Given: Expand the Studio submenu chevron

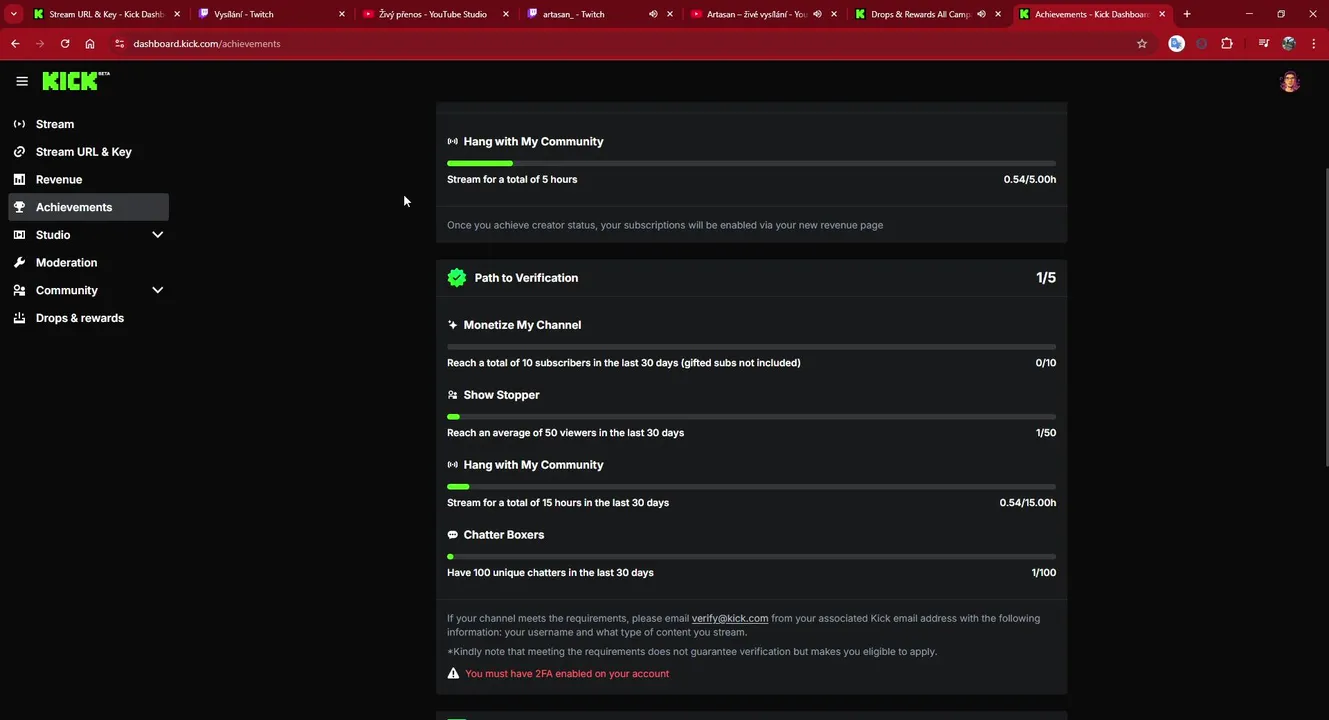Looking at the screenshot, I should point(157,235).
